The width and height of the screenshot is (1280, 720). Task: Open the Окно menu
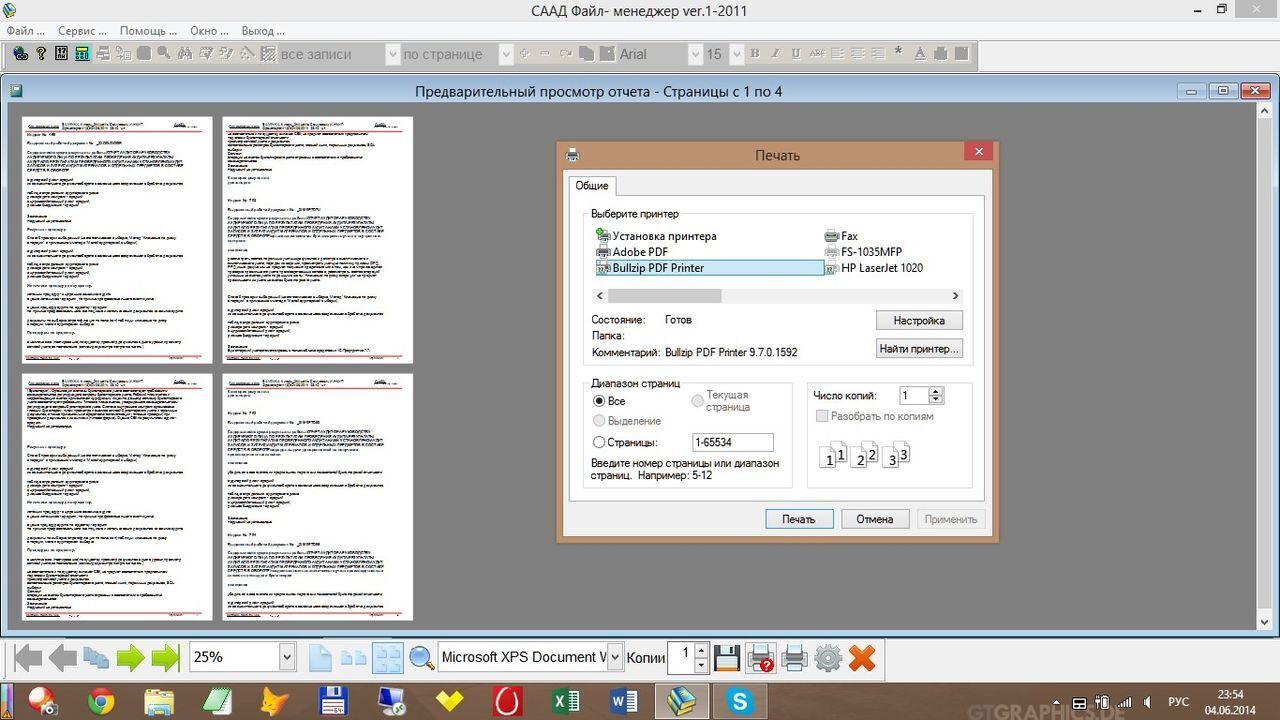210,31
